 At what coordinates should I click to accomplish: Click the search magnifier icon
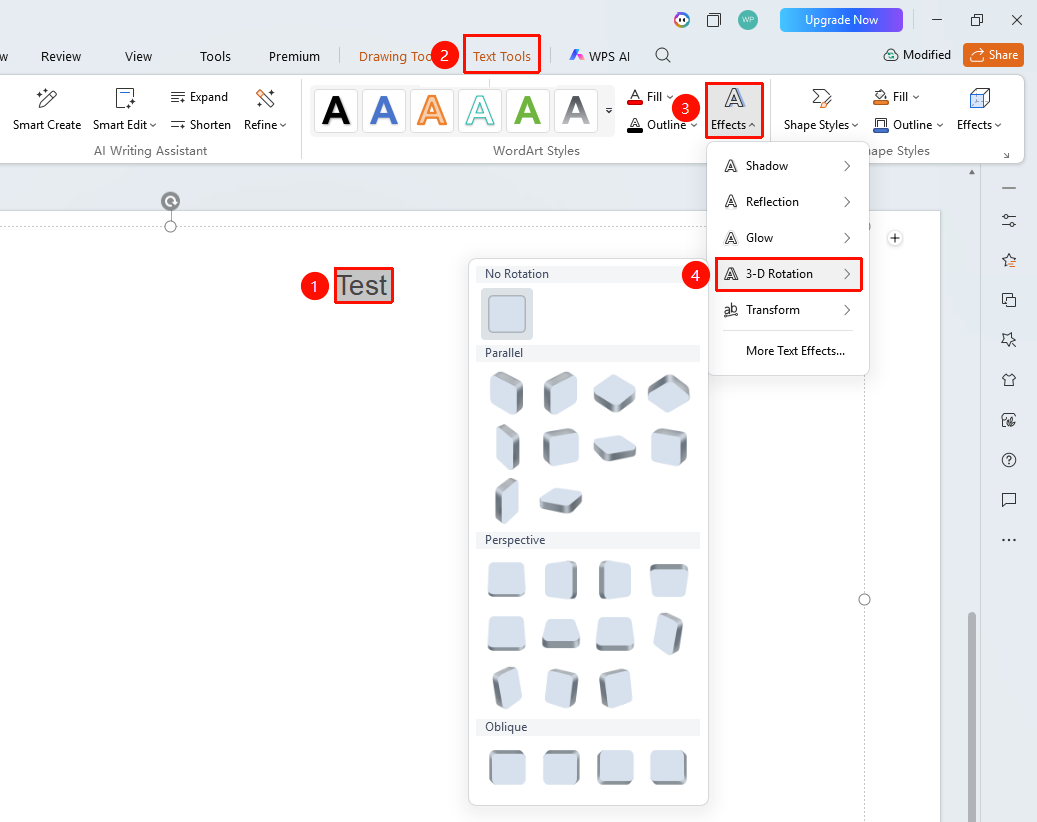(663, 56)
